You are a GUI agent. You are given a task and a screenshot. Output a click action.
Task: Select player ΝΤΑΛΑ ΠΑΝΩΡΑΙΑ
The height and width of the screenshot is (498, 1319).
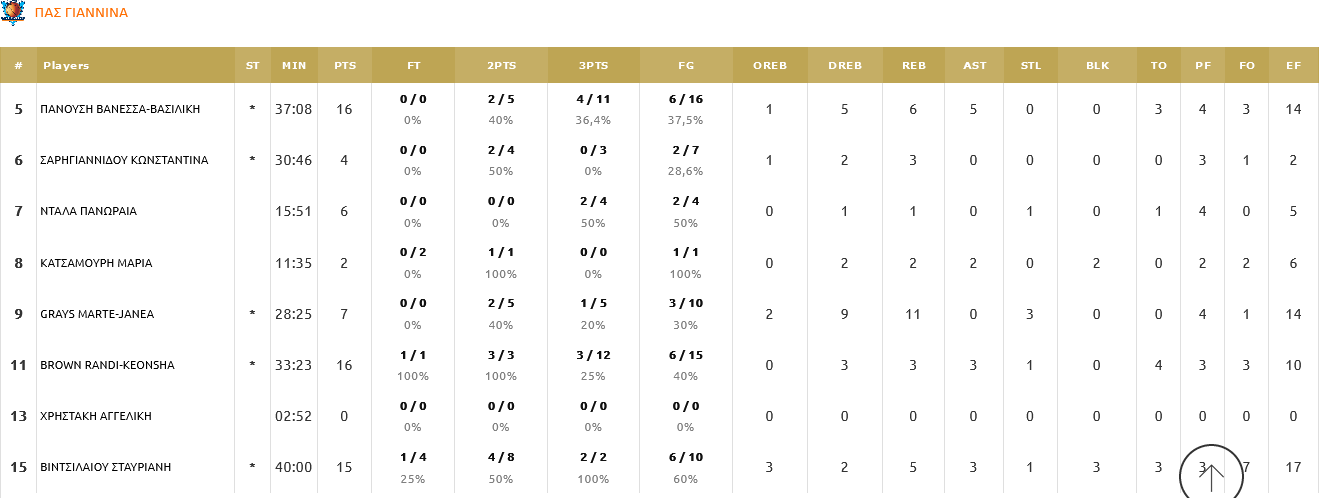click(x=88, y=211)
